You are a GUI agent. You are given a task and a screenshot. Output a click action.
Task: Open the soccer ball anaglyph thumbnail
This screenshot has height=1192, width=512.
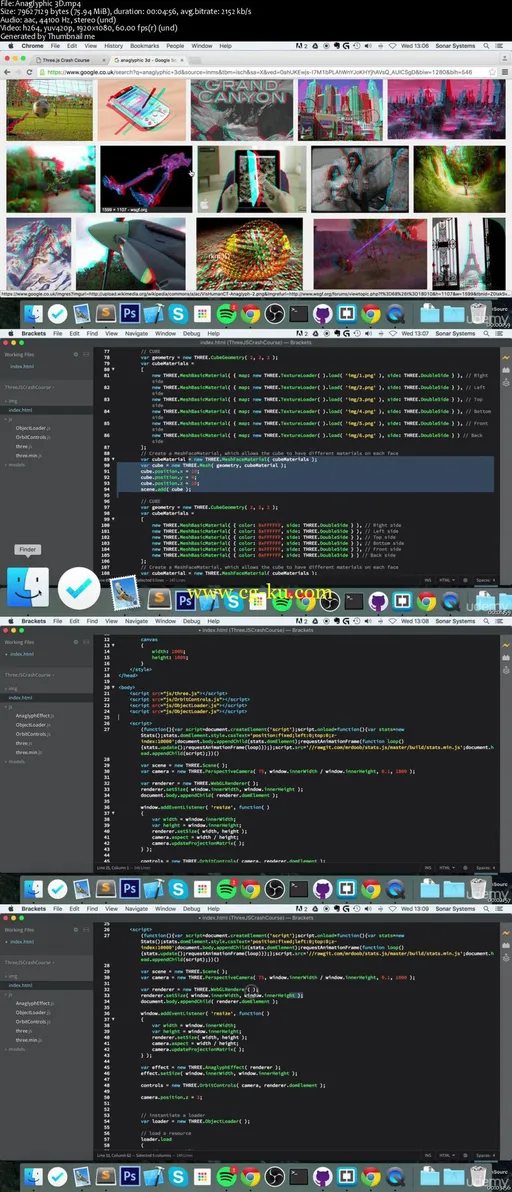tap(49, 109)
